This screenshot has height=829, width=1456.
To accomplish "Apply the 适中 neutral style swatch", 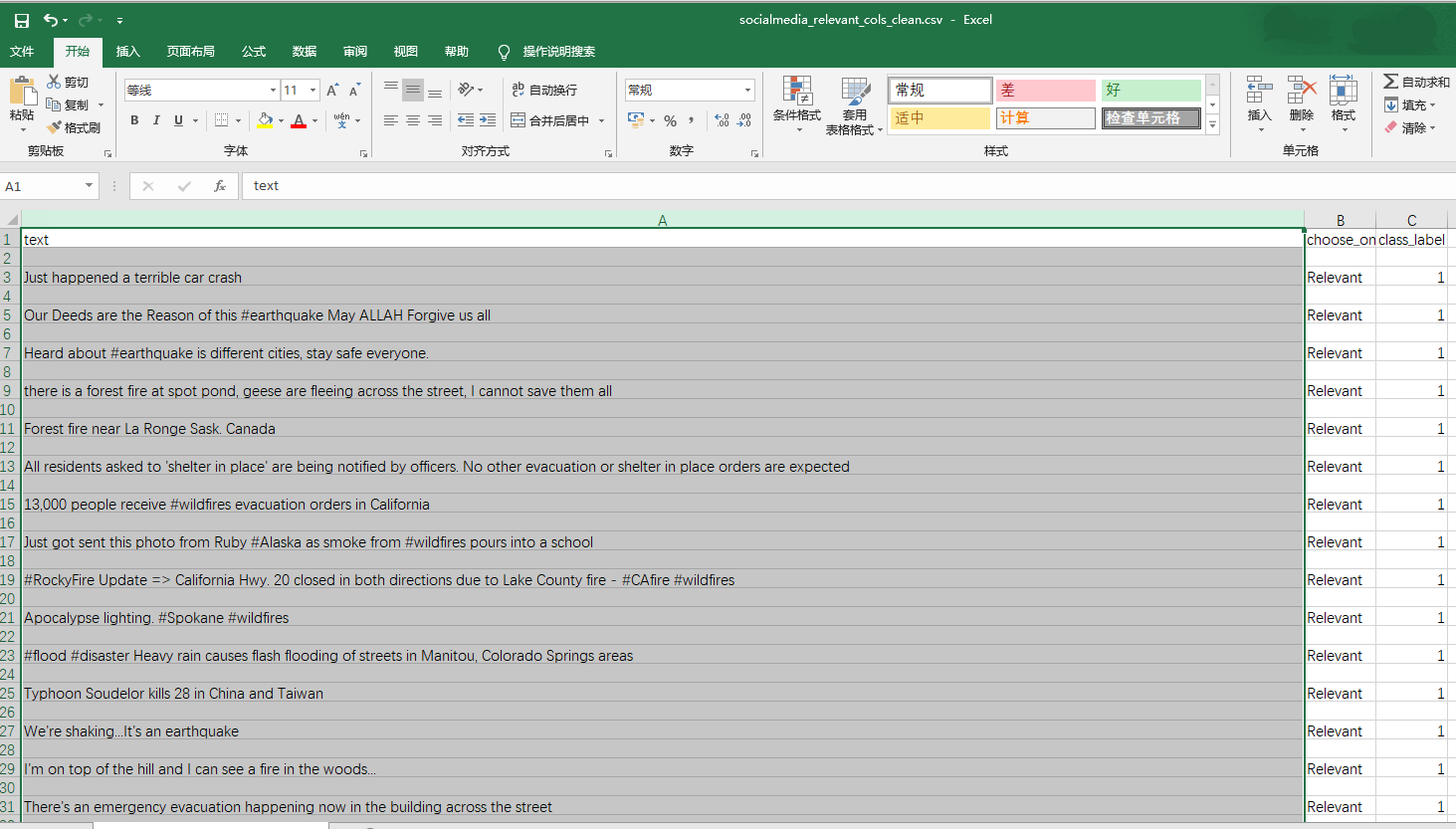I will click(x=939, y=118).
